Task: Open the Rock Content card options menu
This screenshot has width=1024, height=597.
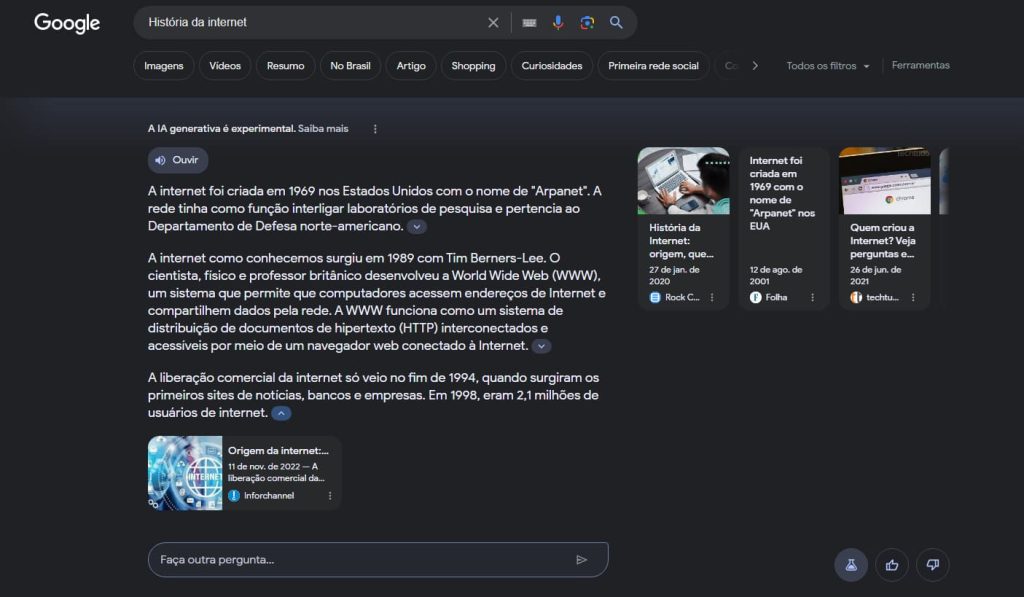Action: (712, 297)
